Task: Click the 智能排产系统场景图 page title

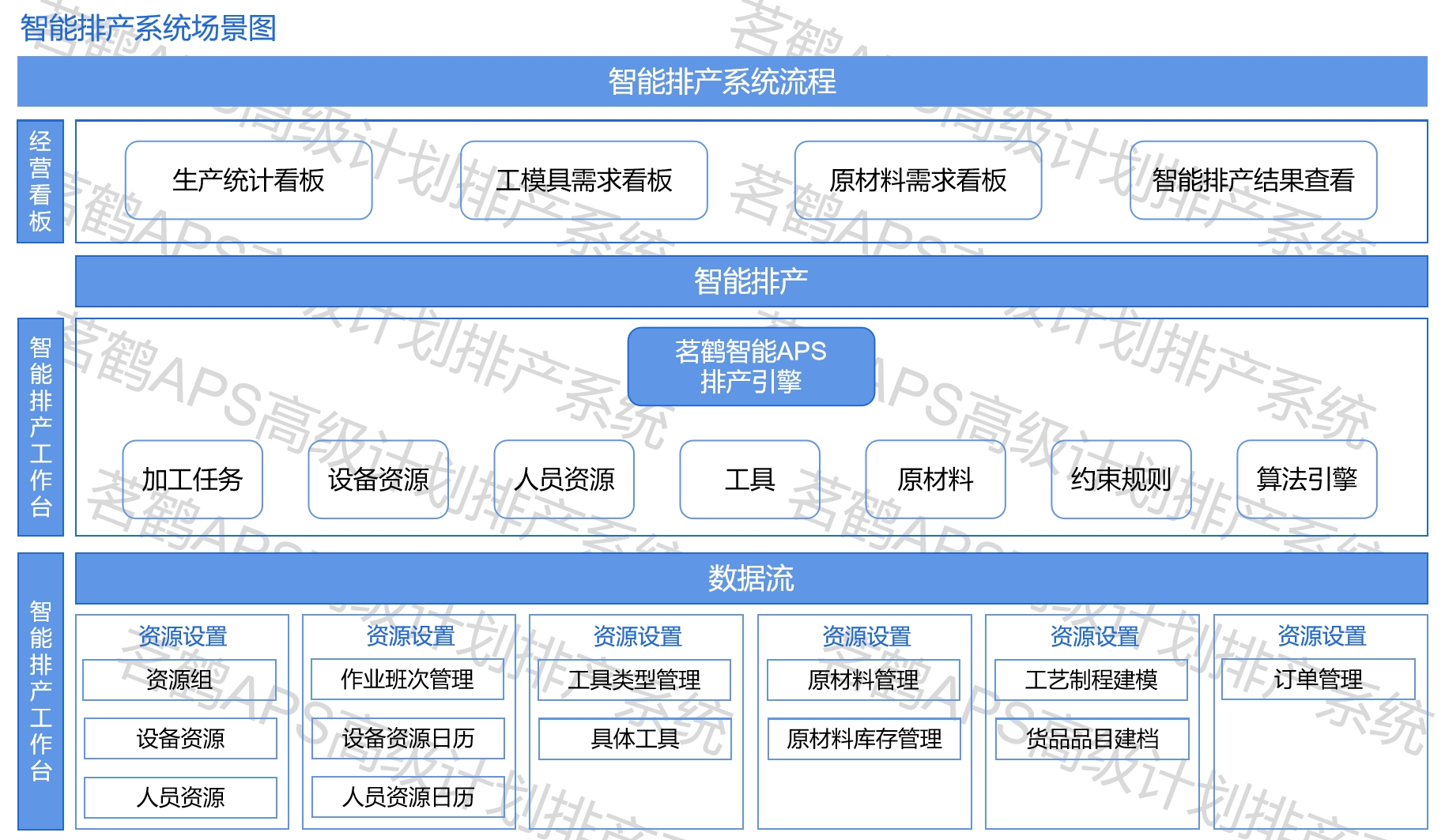Action: [149, 28]
